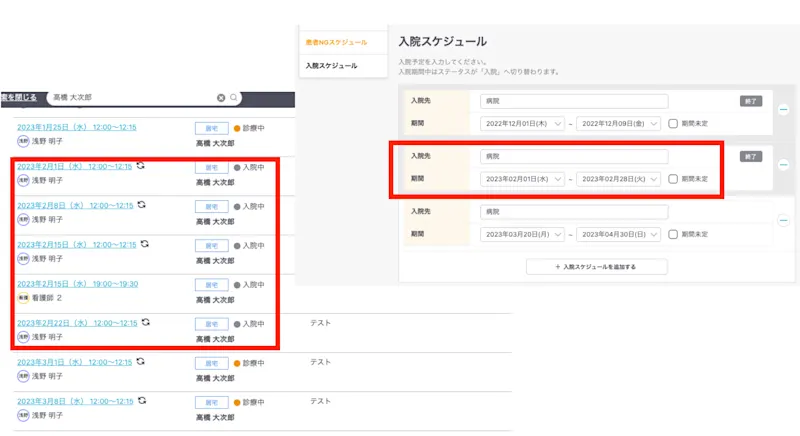
Task: Click the repeat icon next to 2023年2月22日 appointment
Action: point(146,322)
